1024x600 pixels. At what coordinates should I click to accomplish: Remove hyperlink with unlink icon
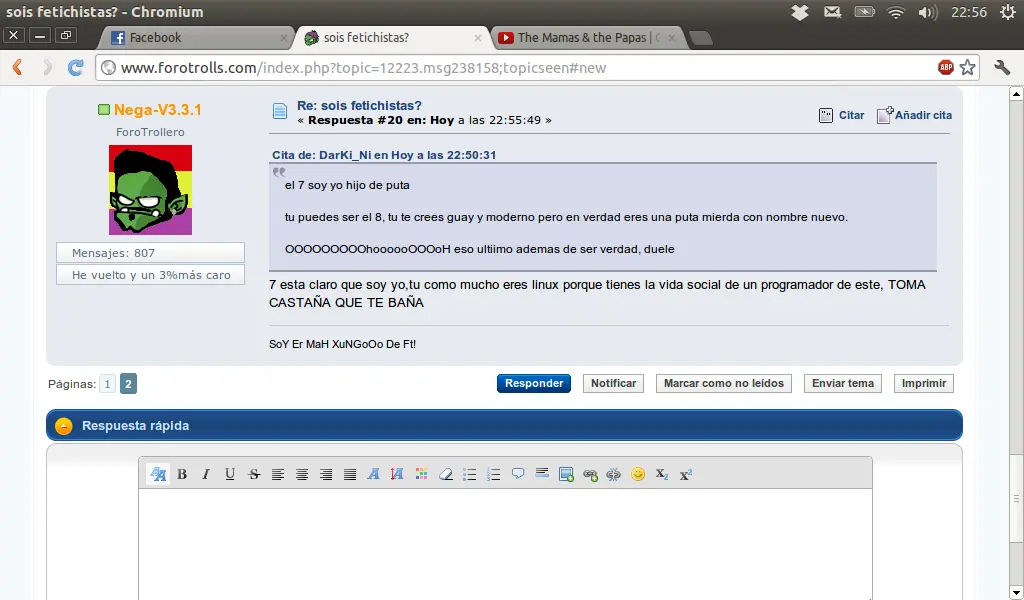coord(613,475)
